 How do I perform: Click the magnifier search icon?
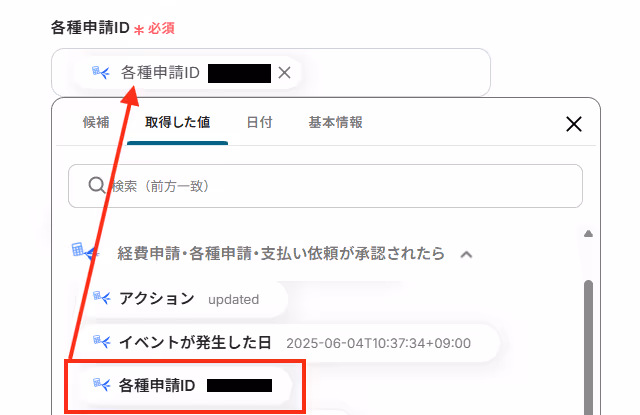point(96,185)
